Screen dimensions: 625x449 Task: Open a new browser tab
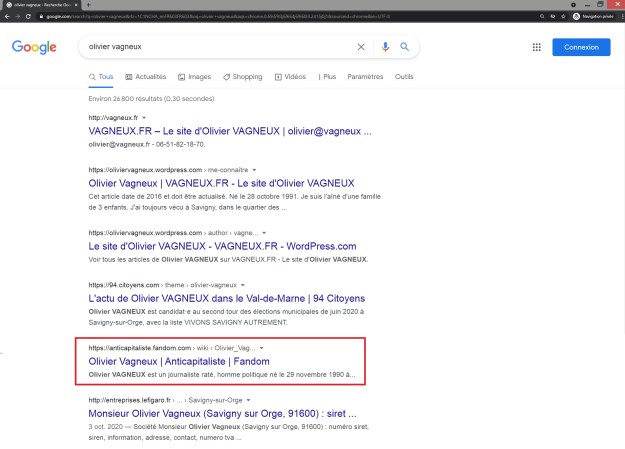pos(88,5)
